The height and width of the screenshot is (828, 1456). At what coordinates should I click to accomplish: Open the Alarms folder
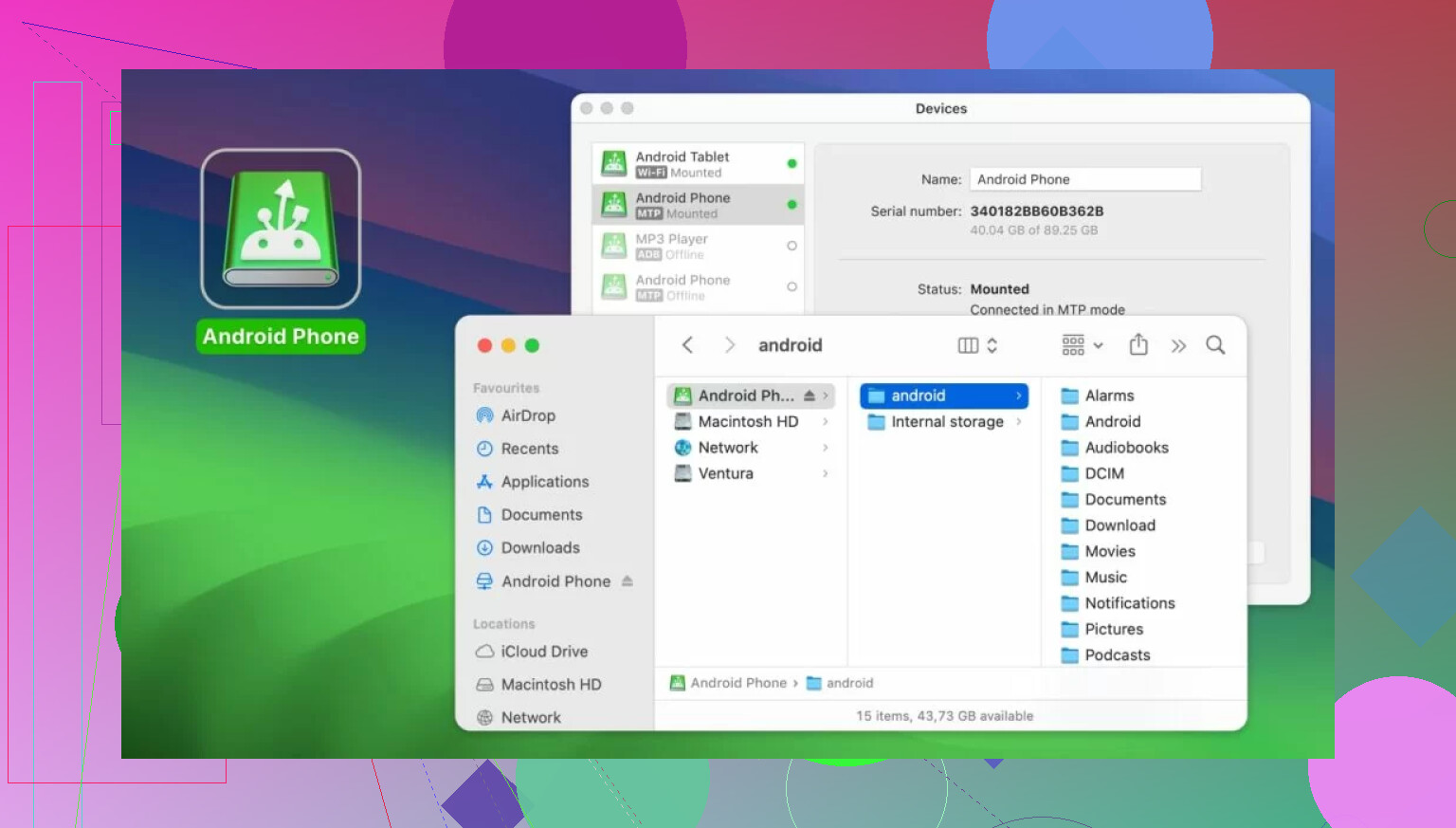tap(1098, 396)
